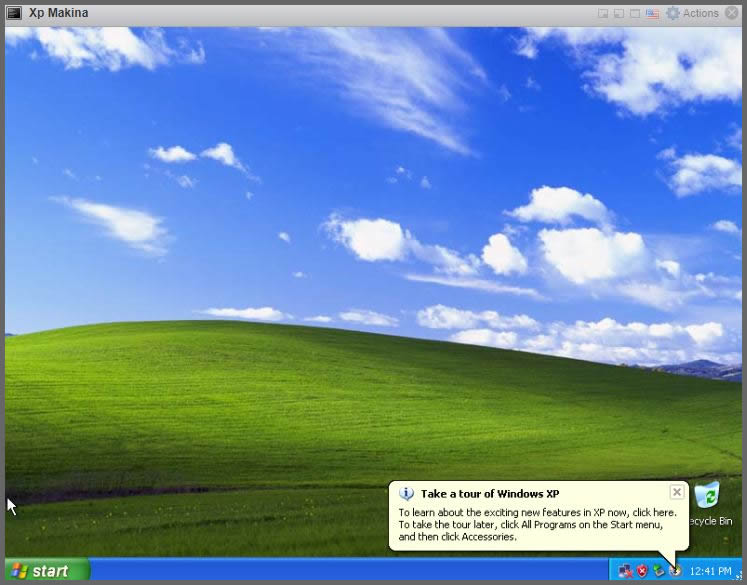The image size is (747, 585).
Task: Click the console icon left of Xp Makina
Action: [x=14, y=13]
